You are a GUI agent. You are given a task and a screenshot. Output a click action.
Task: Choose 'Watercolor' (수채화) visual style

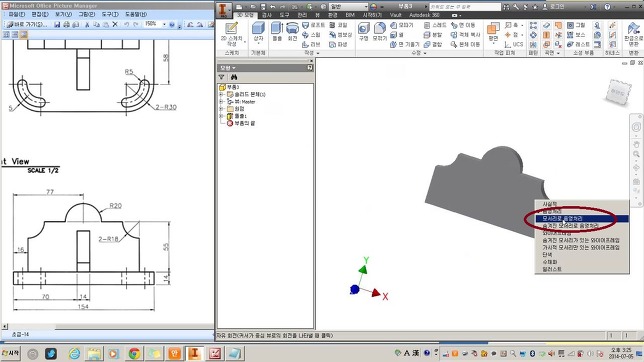[x=582, y=262]
